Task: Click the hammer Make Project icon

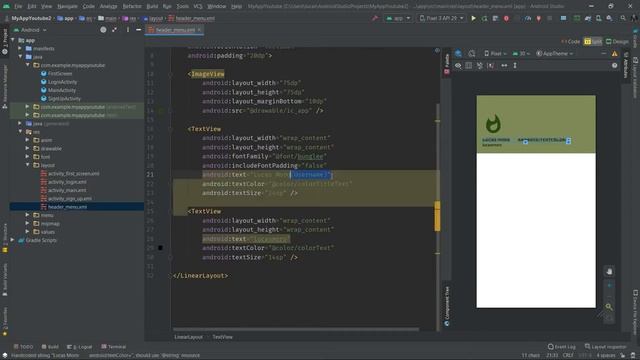Action: point(375,18)
